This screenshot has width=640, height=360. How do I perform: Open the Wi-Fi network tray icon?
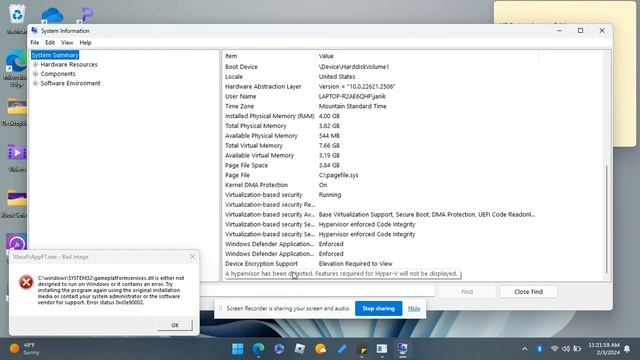click(x=554, y=349)
